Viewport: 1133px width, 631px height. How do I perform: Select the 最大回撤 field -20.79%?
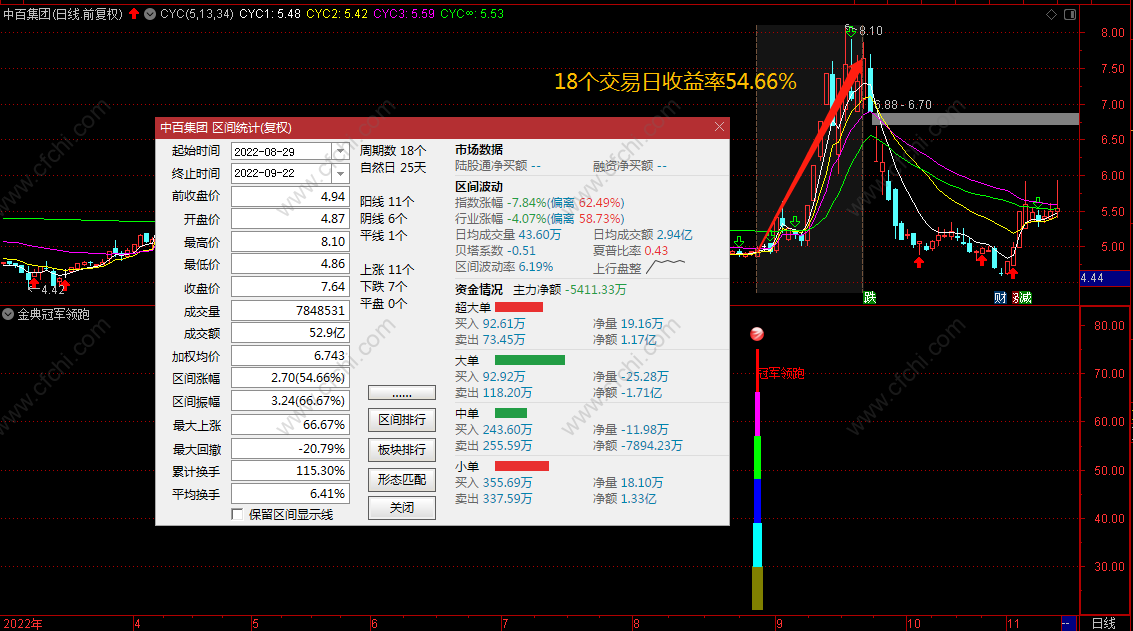point(290,448)
